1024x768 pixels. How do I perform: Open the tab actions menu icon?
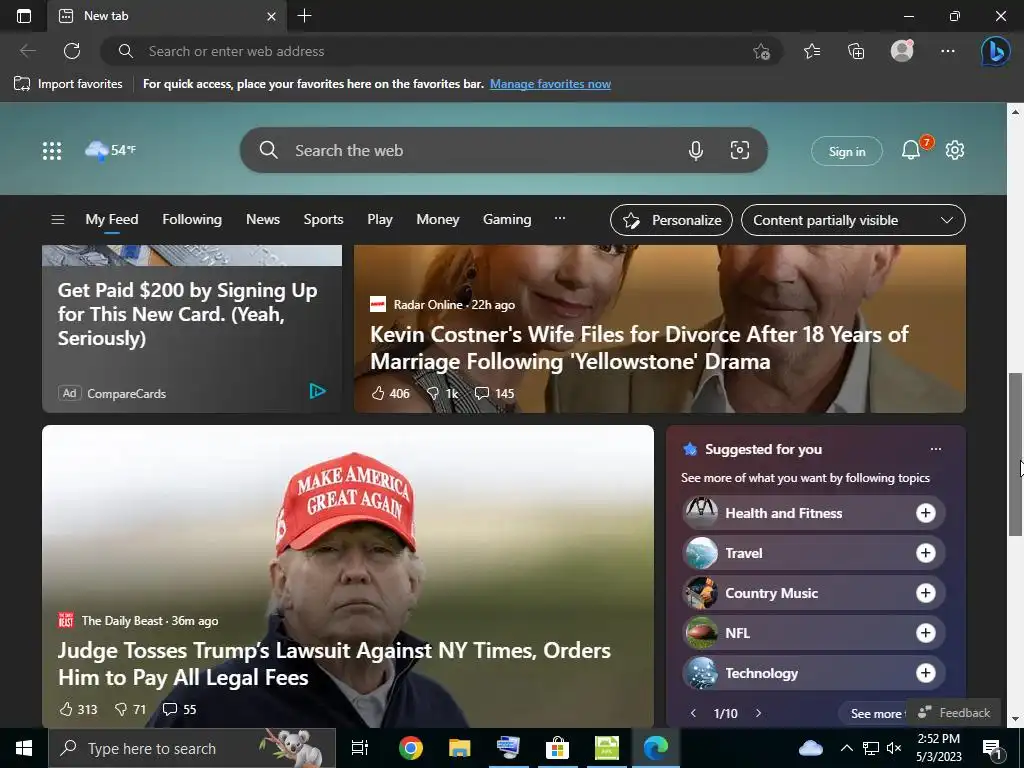coord(24,16)
